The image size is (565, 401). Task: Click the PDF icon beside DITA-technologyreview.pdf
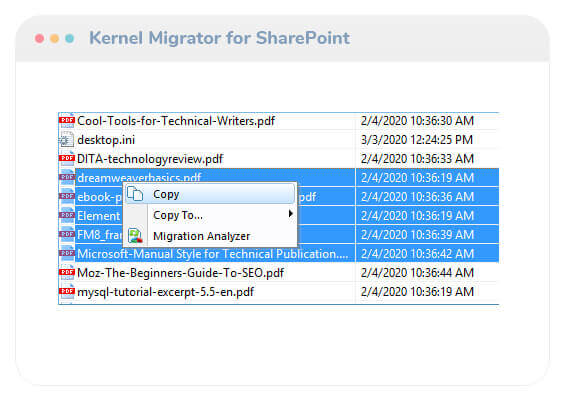(x=67, y=159)
